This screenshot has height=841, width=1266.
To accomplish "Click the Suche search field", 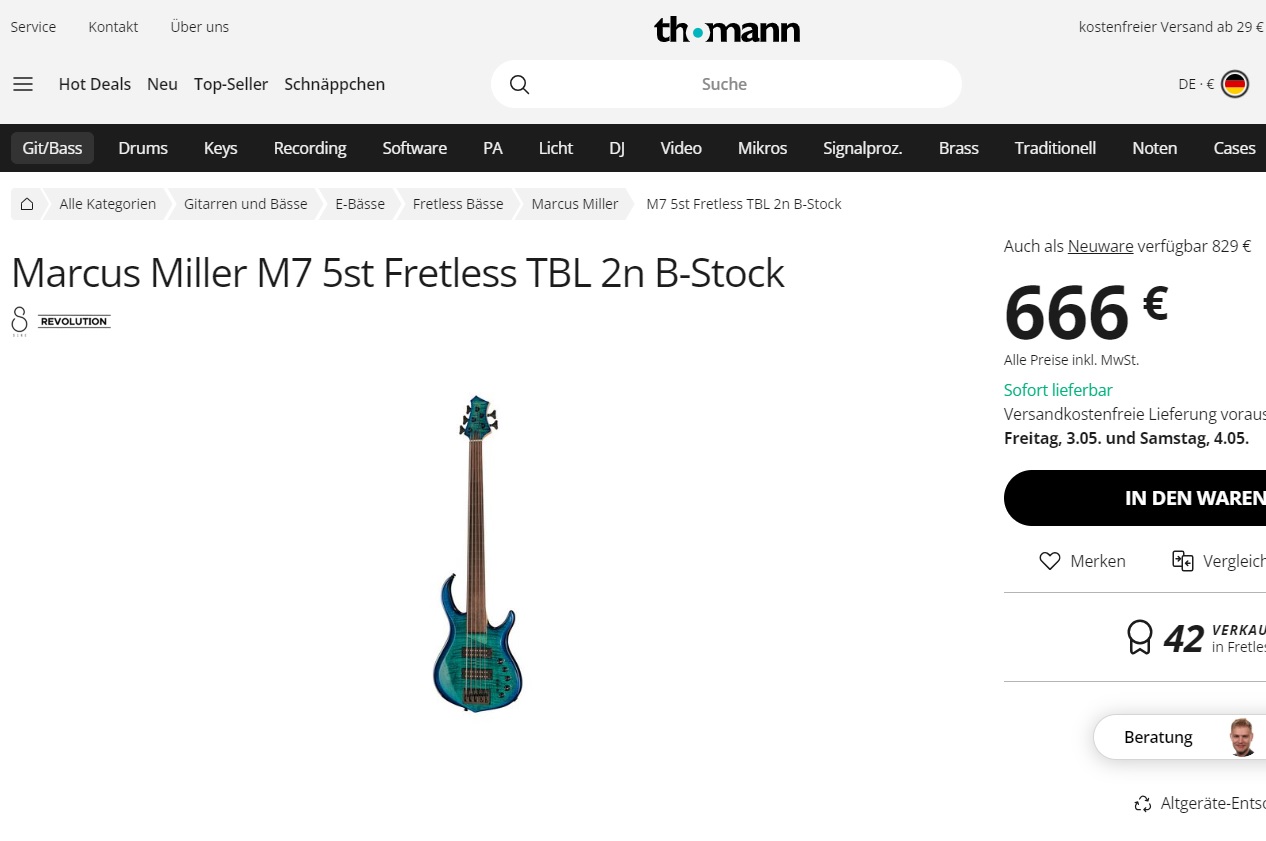I will 726,84.
